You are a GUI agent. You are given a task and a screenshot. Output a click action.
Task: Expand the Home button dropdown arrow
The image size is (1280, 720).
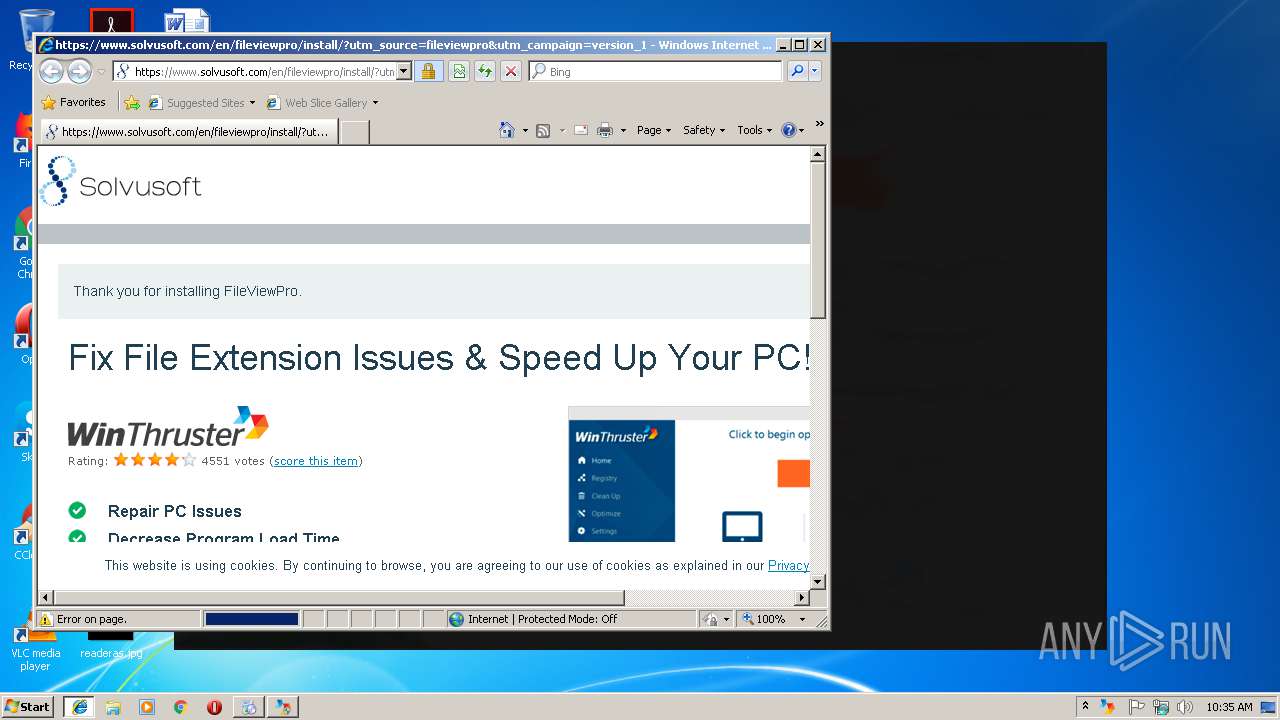pyautogui.click(x=525, y=130)
